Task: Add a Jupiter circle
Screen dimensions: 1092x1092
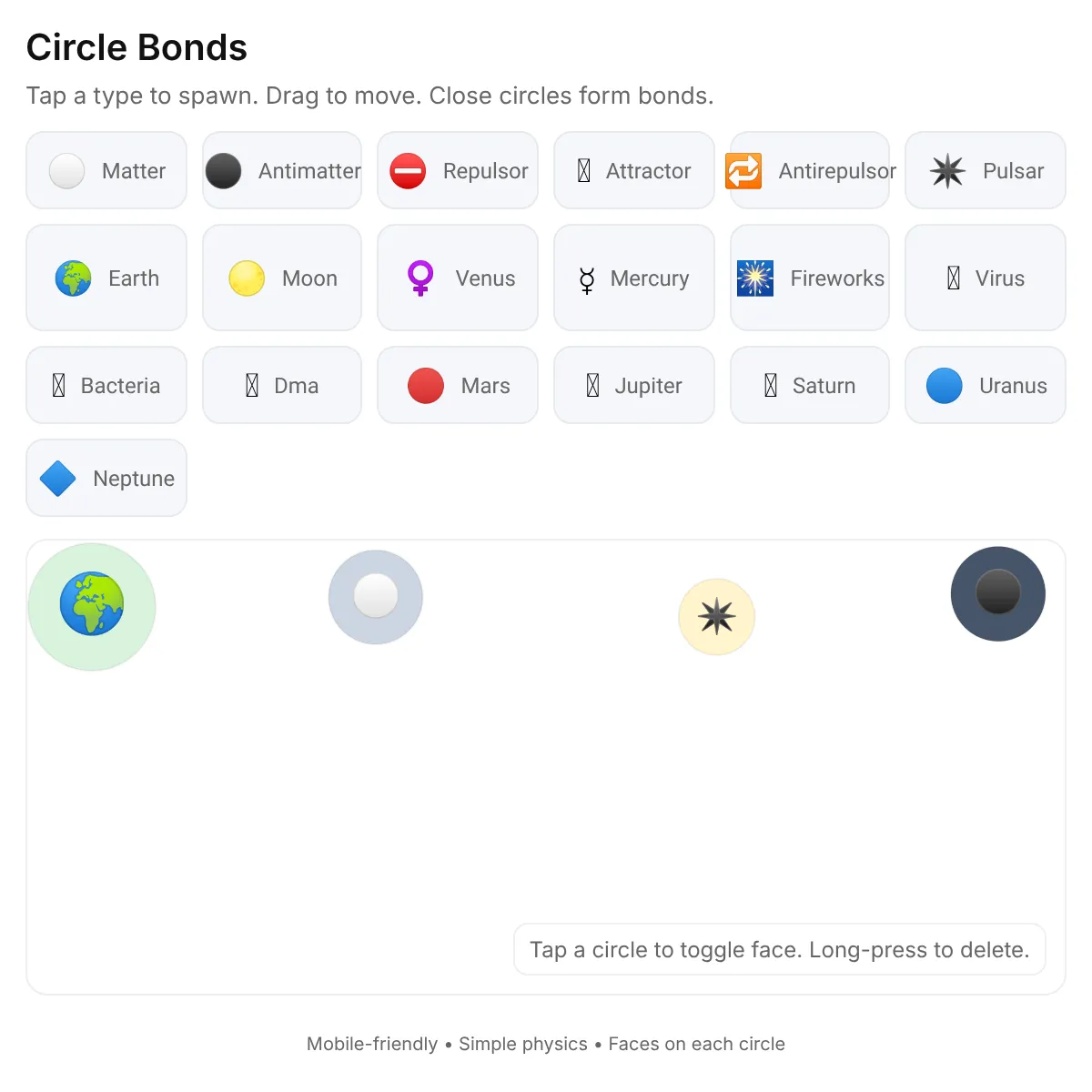Action: coord(634,385)
